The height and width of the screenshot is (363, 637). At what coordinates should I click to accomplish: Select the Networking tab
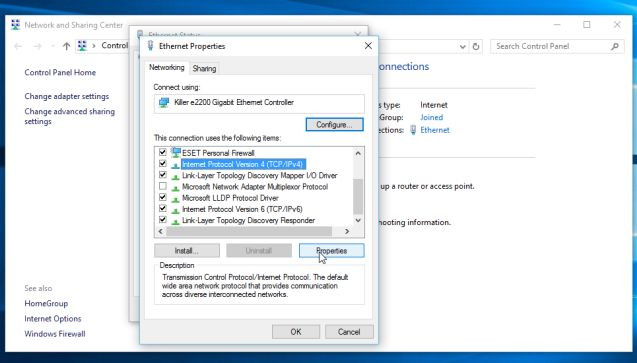tap(167, 67)
